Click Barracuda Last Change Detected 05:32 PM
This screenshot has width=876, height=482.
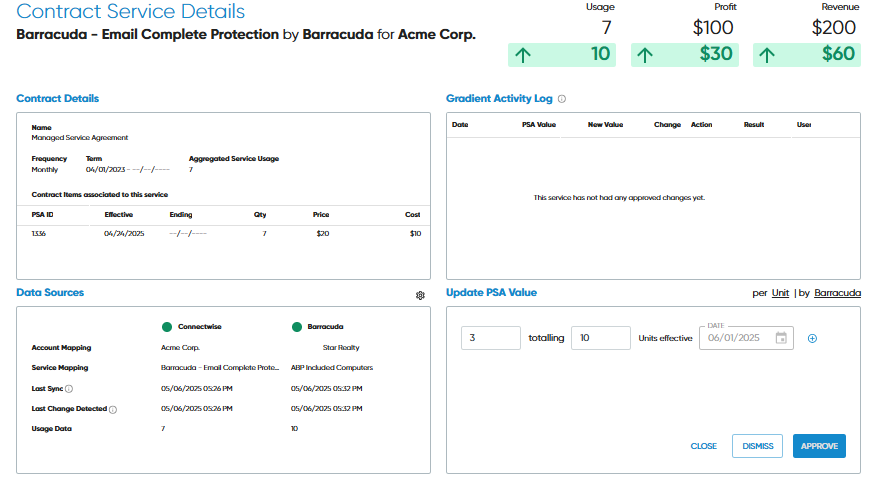326,408
